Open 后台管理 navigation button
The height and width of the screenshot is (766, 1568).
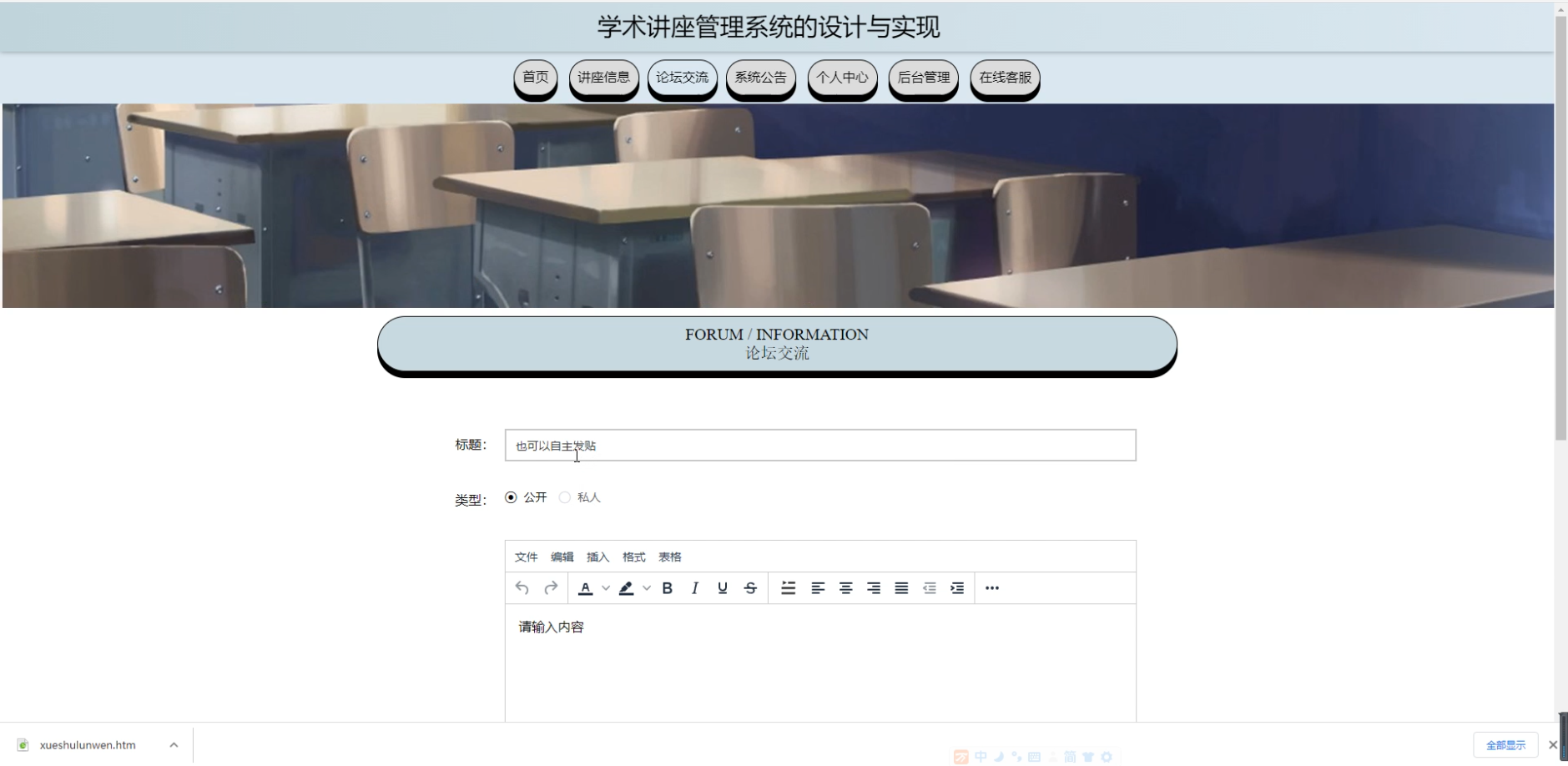pyautogui.click(x=924, y=78)
